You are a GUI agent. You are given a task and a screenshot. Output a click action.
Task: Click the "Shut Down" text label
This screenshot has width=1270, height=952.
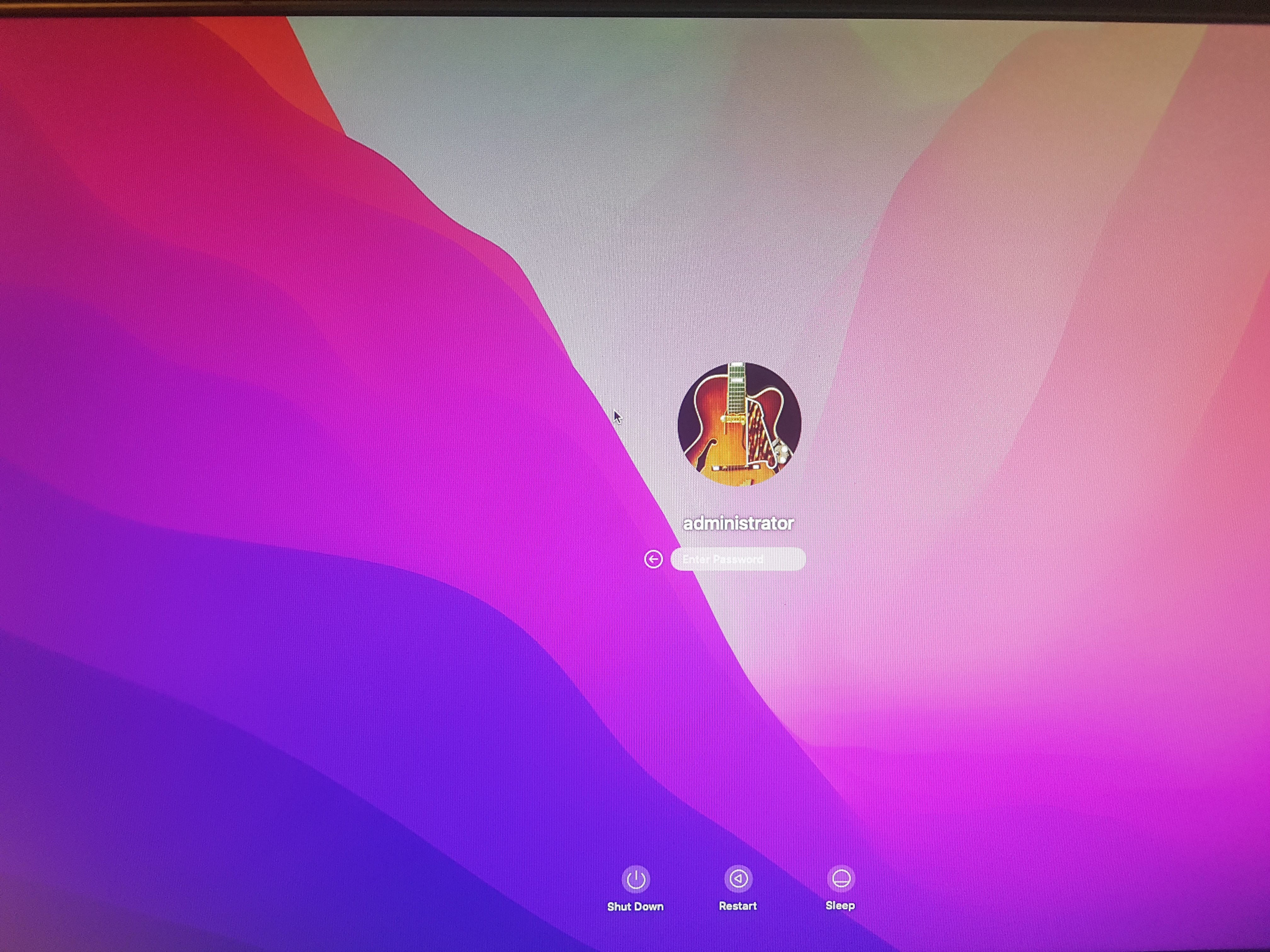(x=636, y=907)
